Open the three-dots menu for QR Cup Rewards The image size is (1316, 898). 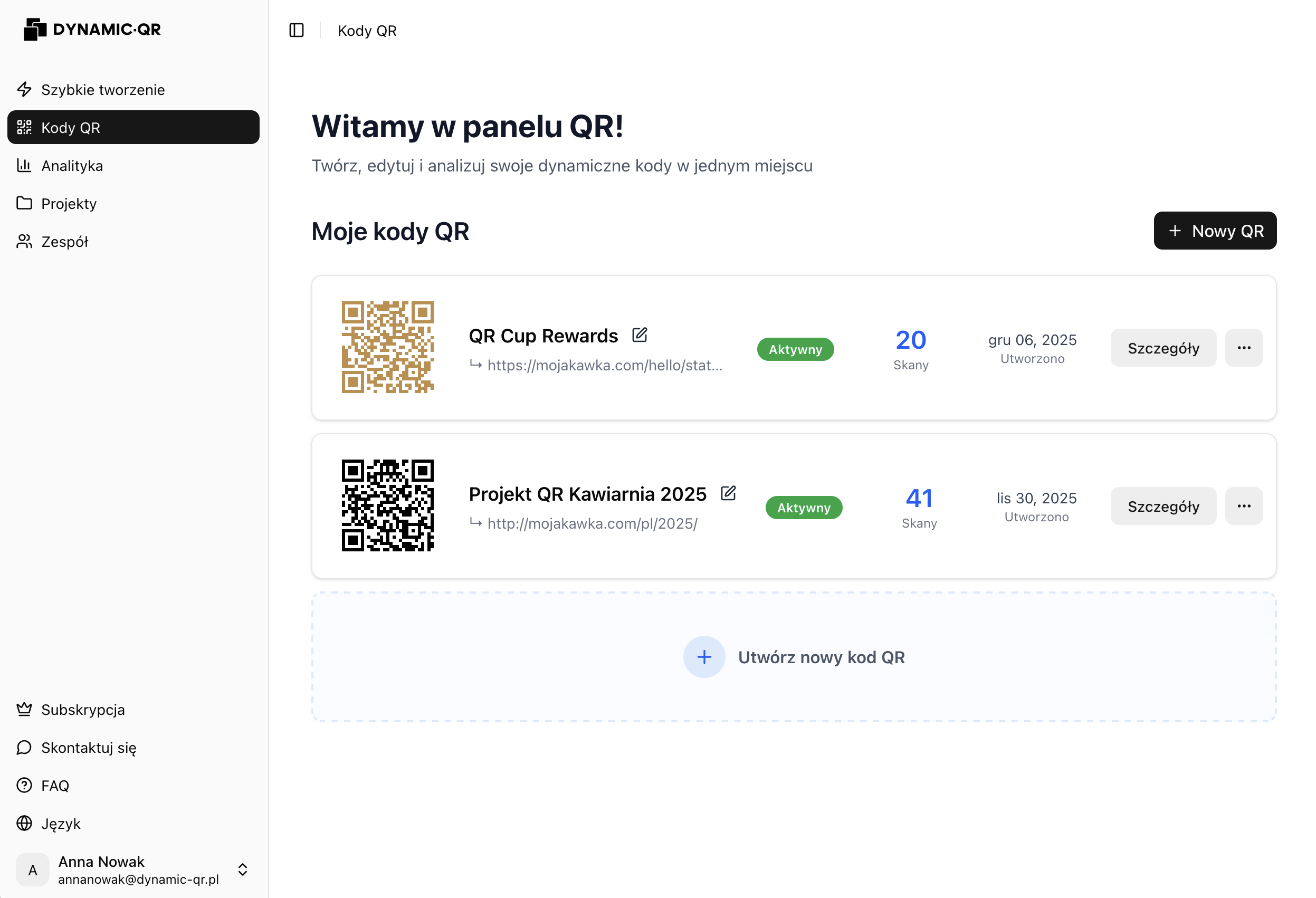pos(1244,348)
